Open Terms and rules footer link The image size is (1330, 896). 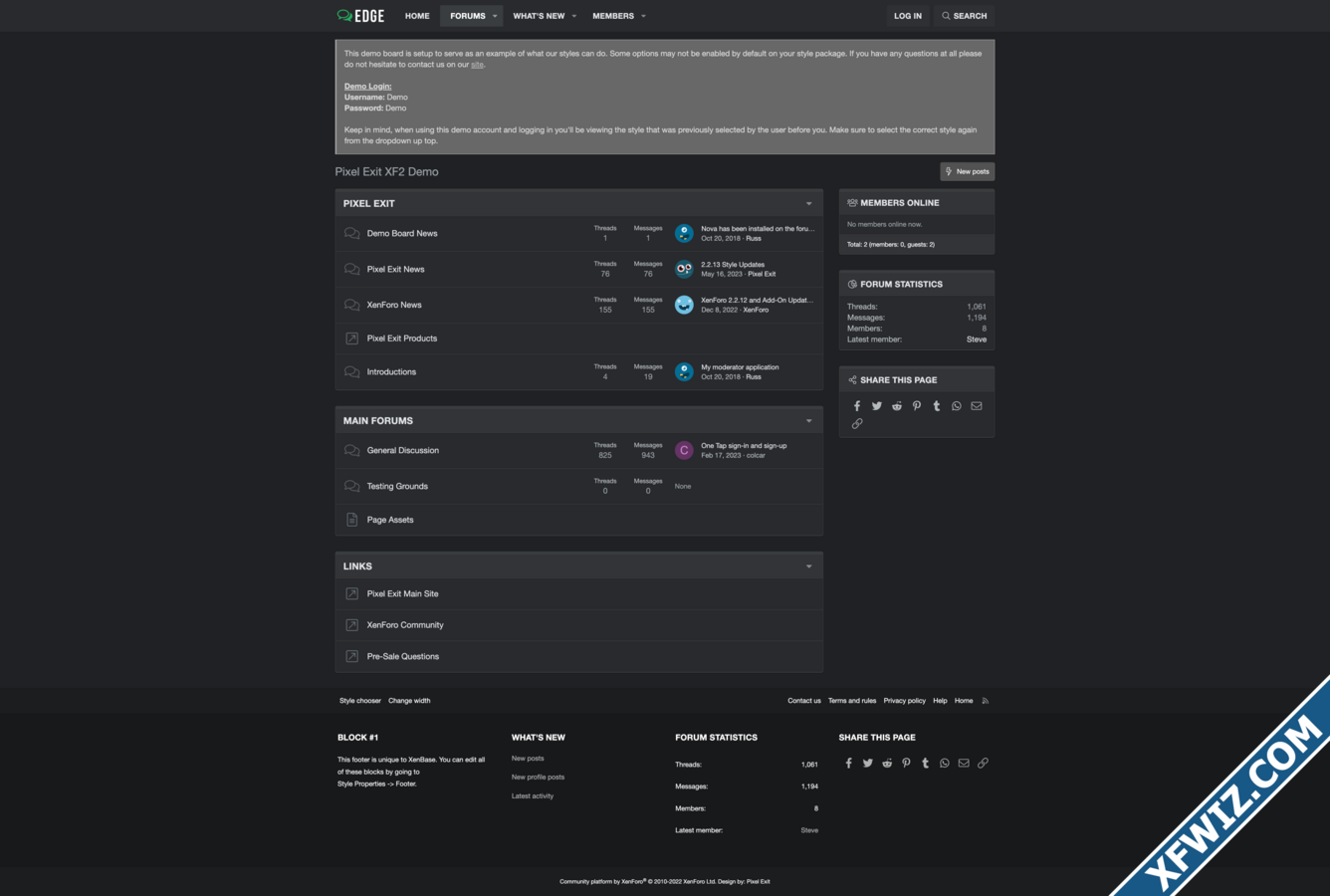coord(852,701)
